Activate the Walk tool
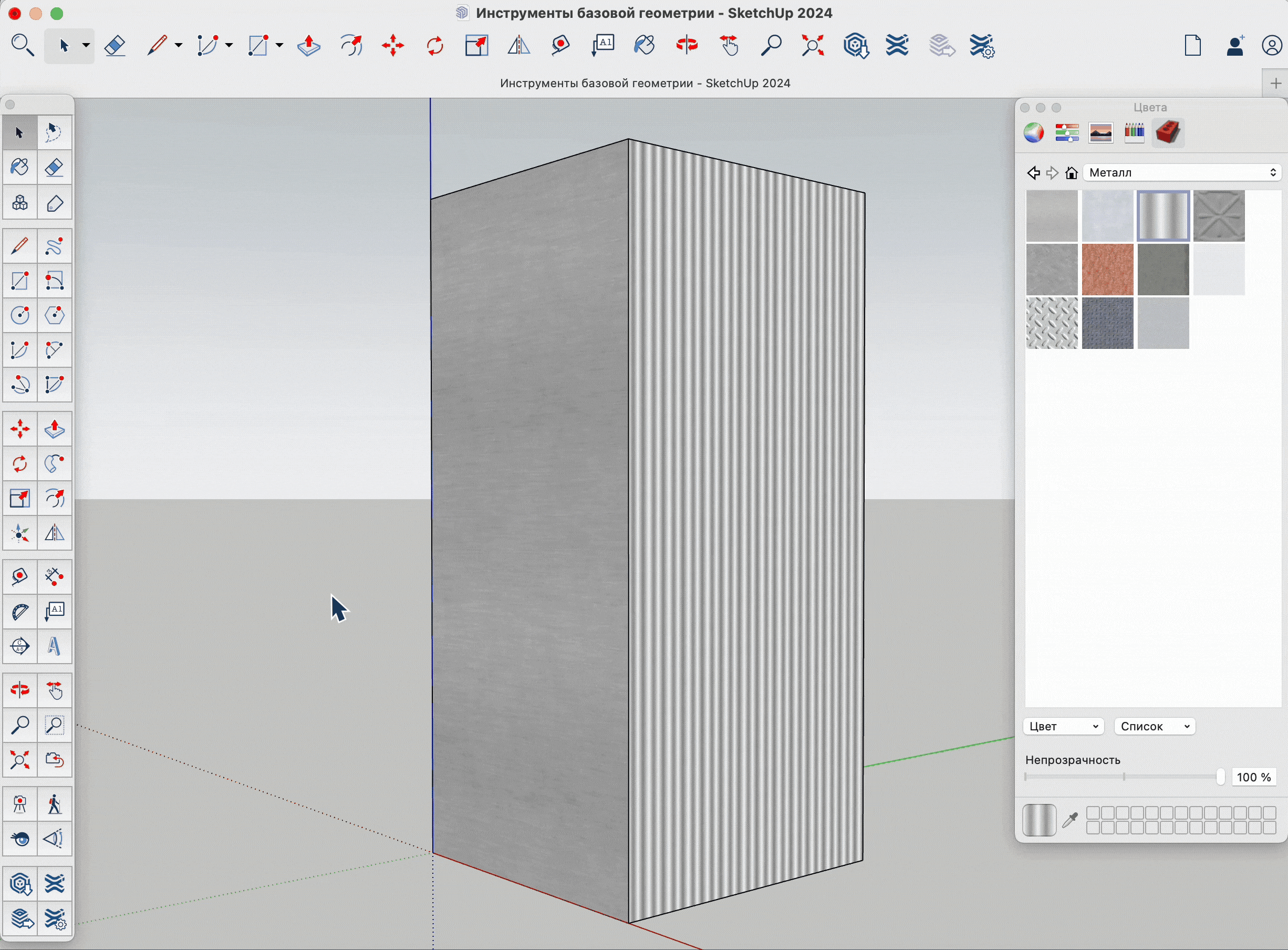 point(54,804)
